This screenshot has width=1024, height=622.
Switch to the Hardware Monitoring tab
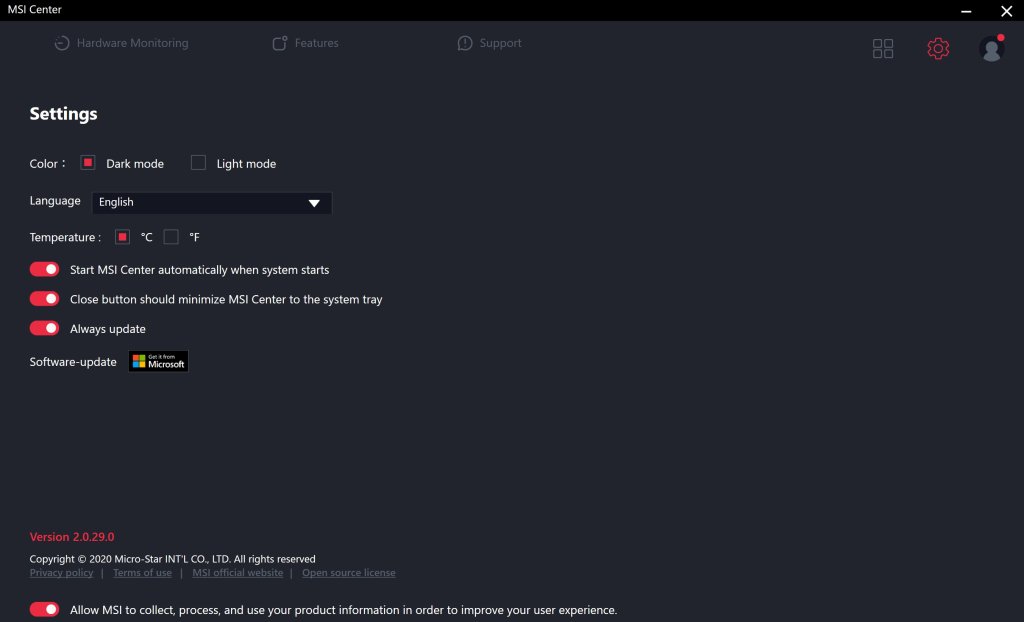[x=121, y=43]
